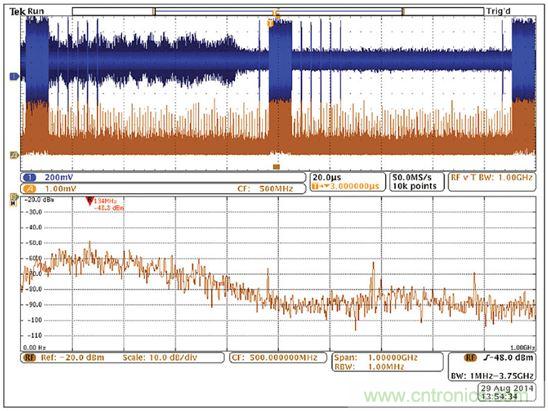548x411 pixels.
Task: Open the 50.0MS/s 10k points acquisition readout
Action: point(416,182)
